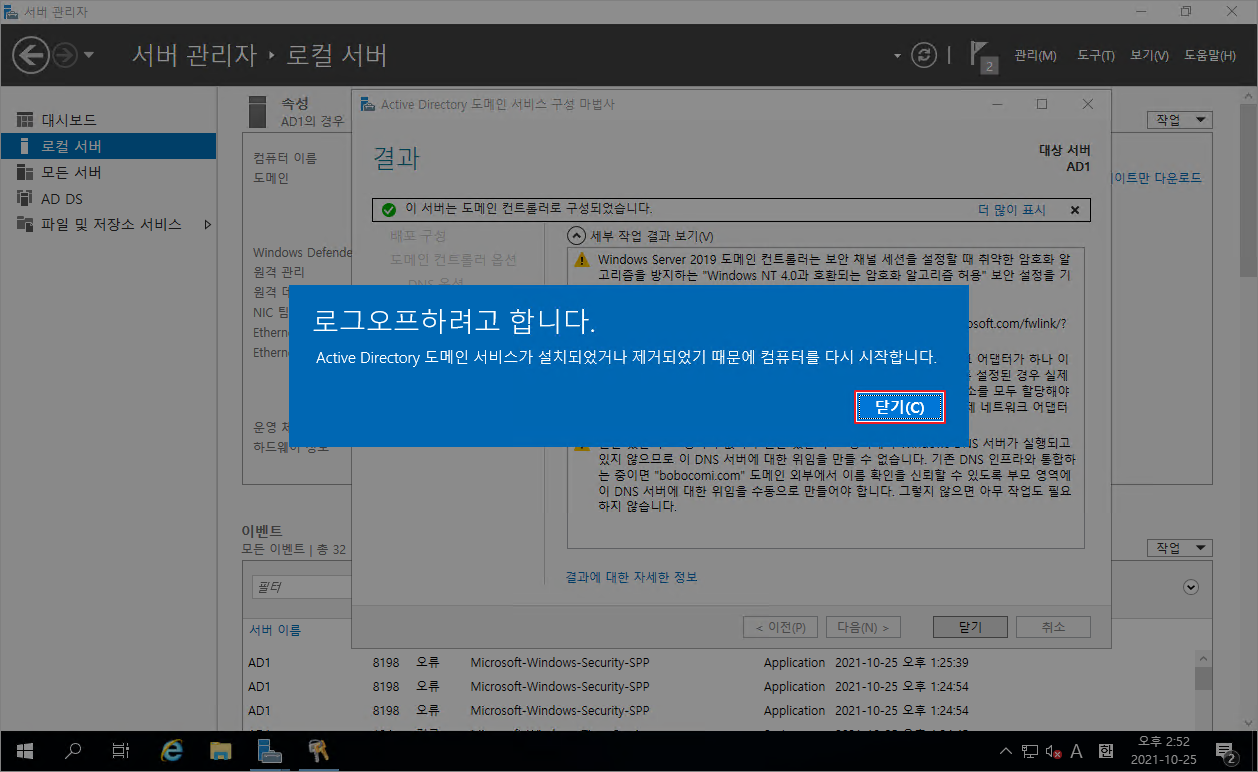
Task: Open Task View on taskbar
Action: pos(120,750)
